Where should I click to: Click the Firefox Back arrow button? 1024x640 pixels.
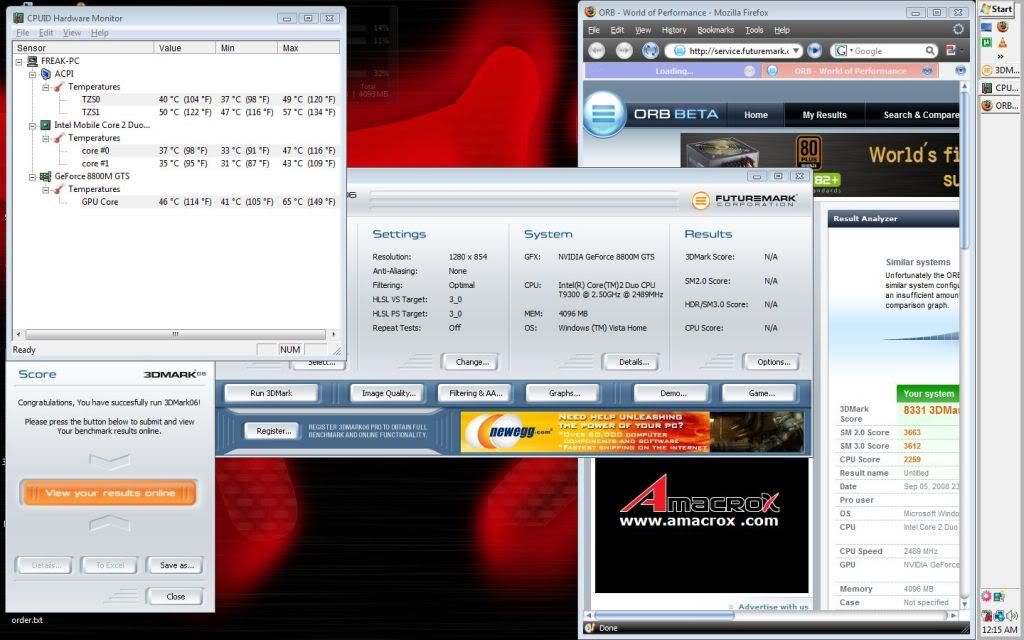pos(596,50)
